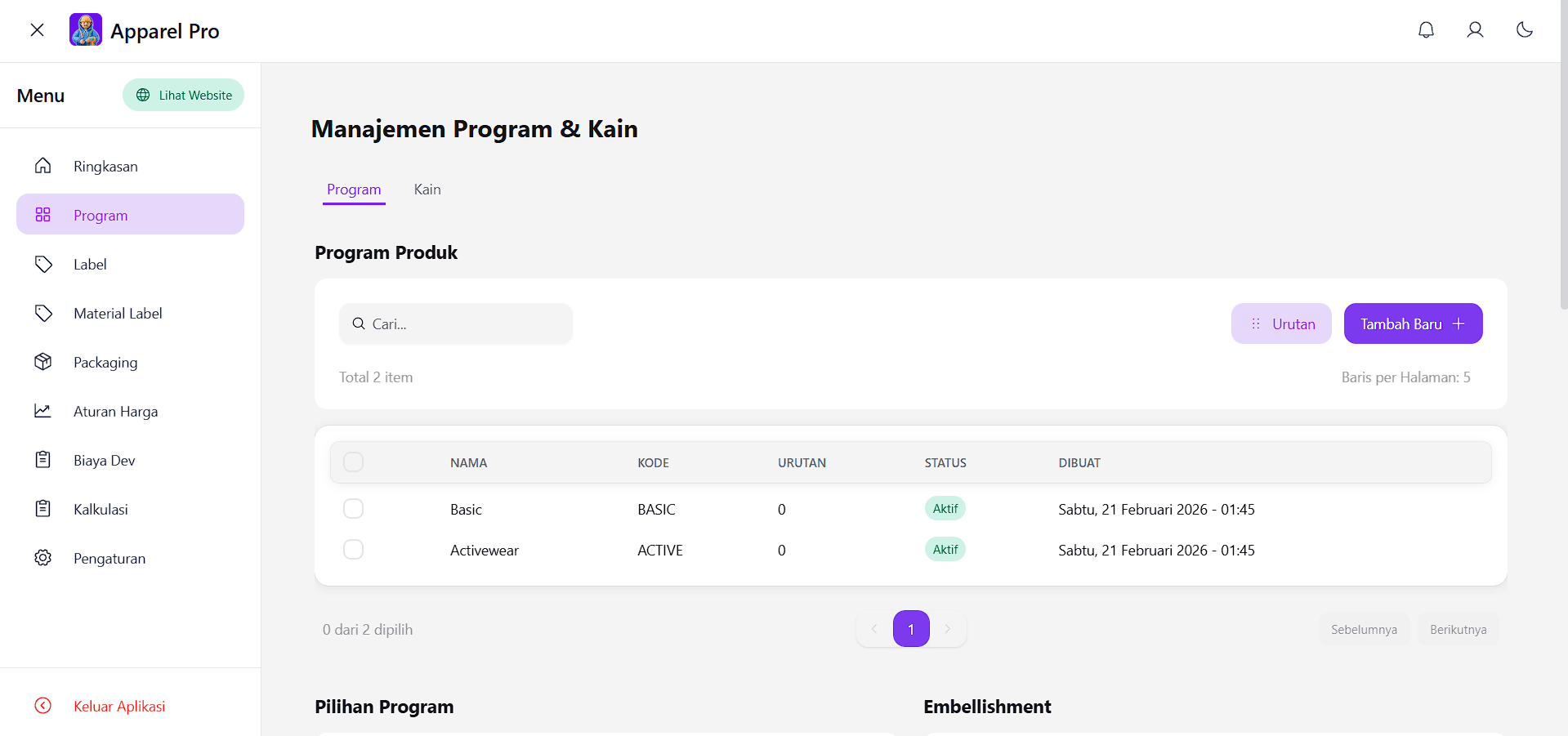Image resolution: width=1568 pixels, height=736 pixels.
Task: Select Program in the sidebar menu
Action: (130, 214)
